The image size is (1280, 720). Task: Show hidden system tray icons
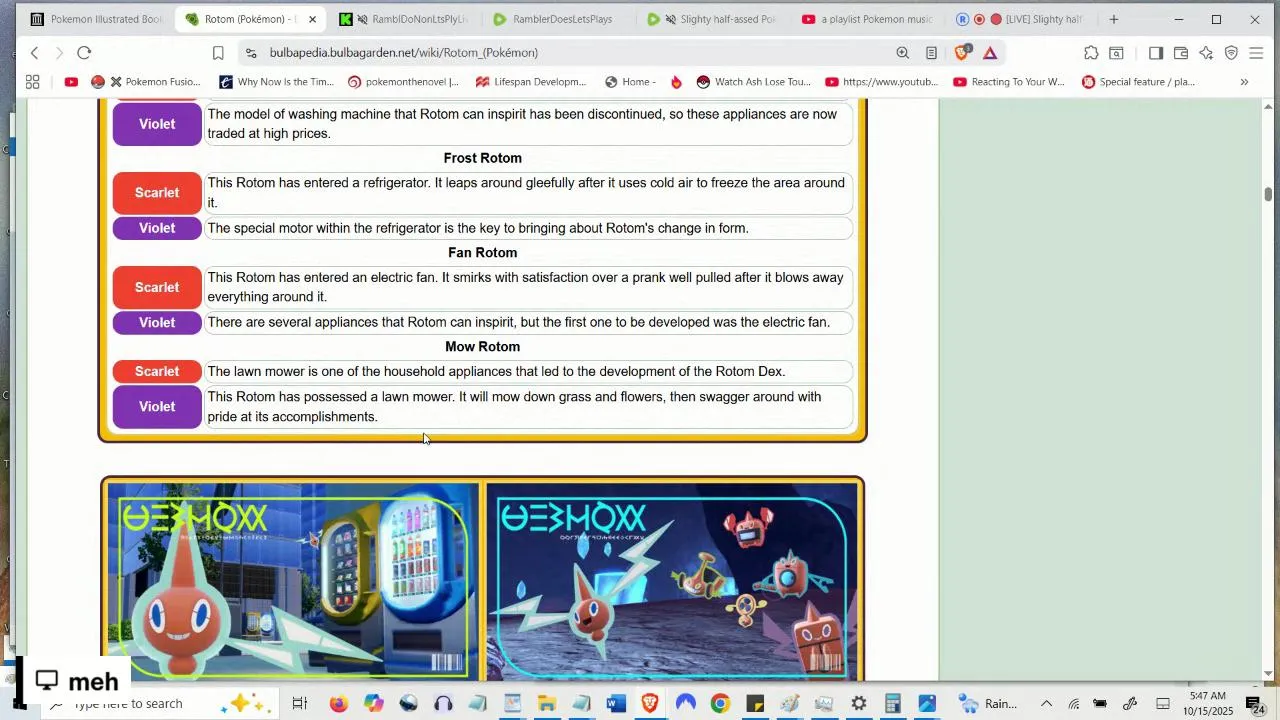1046,704
